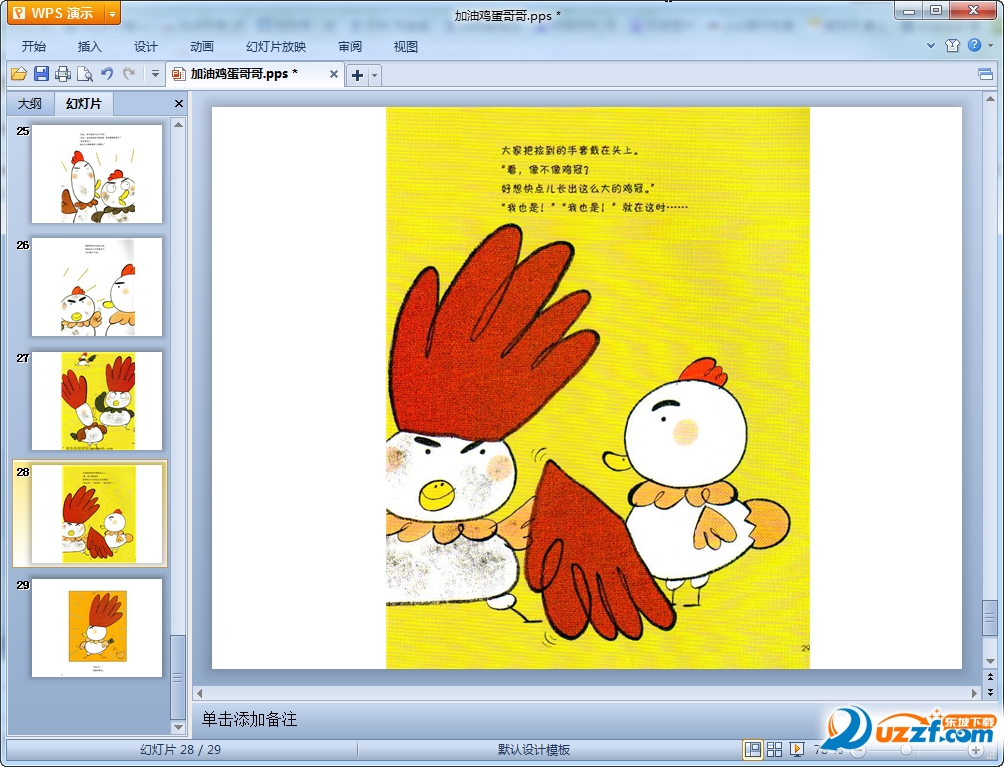
Task: Select slide 26 thumbnail
Action: tap(97, 287)
